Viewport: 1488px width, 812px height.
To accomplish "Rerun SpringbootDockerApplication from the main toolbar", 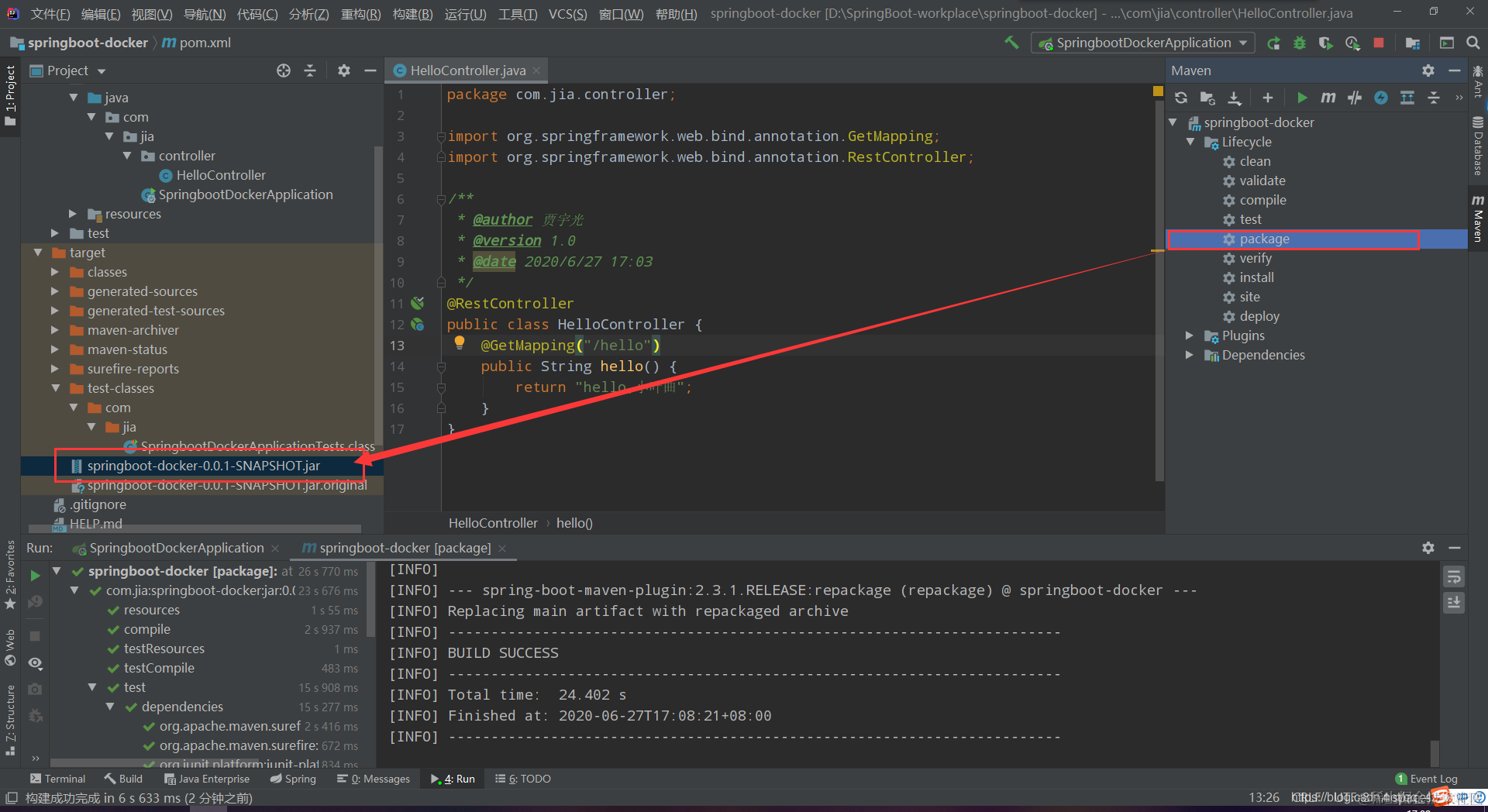I will (1273, 43).
